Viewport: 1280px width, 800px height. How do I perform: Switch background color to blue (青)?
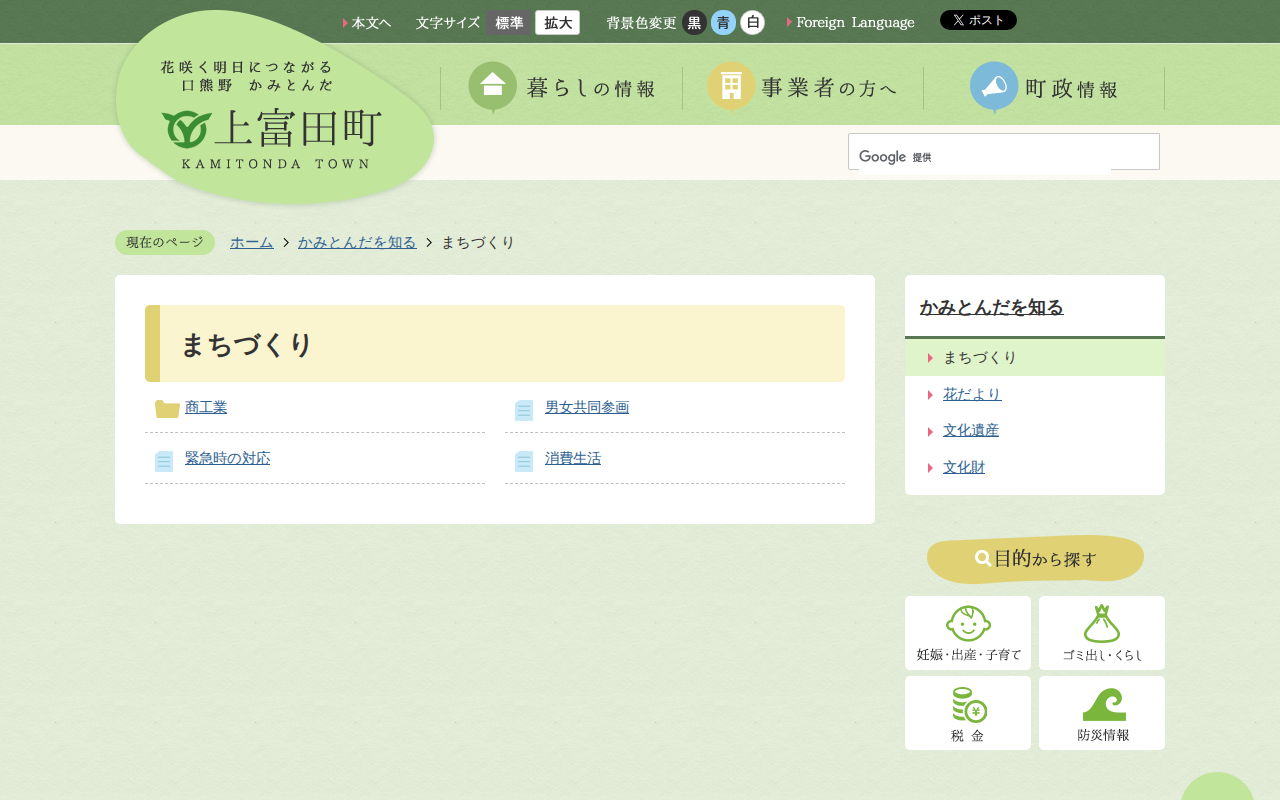[x=723, y=23]
